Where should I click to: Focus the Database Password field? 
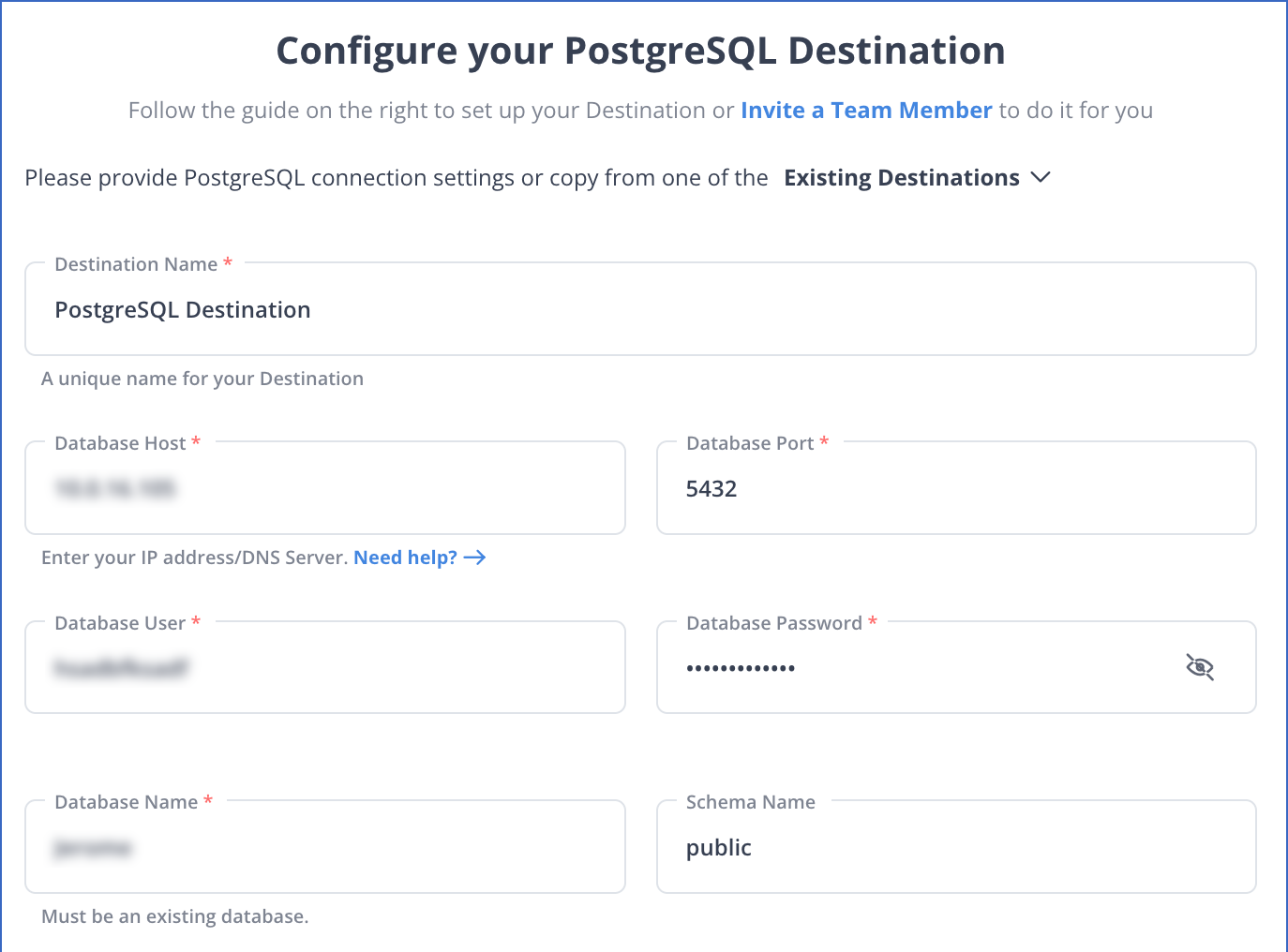pos(956,667)
